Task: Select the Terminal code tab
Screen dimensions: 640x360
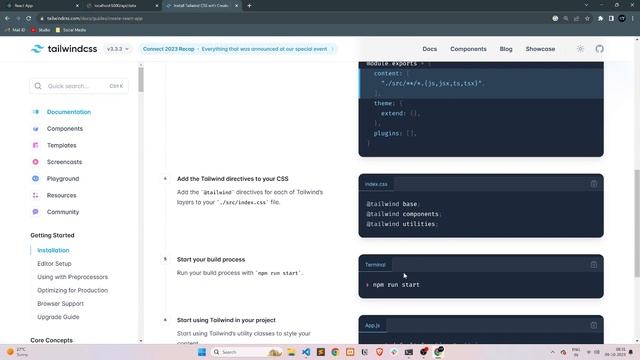Action: [x=375, y=265]
